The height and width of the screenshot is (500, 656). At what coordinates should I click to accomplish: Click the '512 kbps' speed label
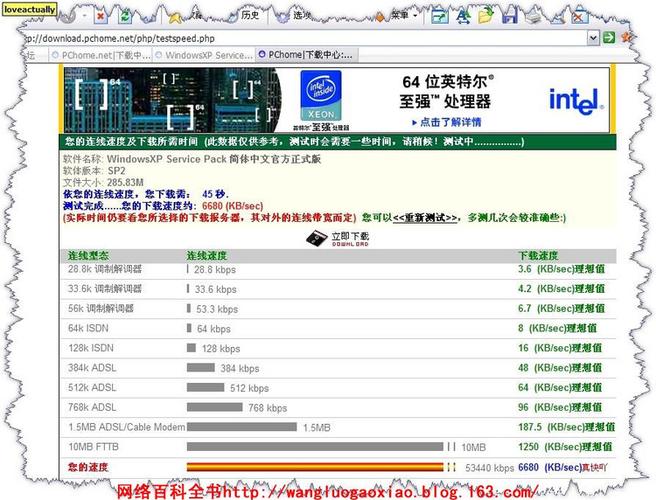click(249, 388)
